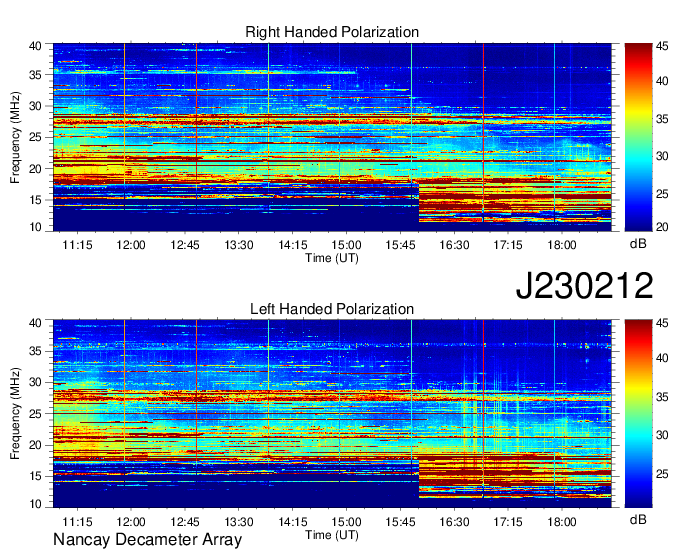Screen dimensions: 680x552
Task: Click the 13:30 time tick under Right Handed plot
Action: point(239,245)
